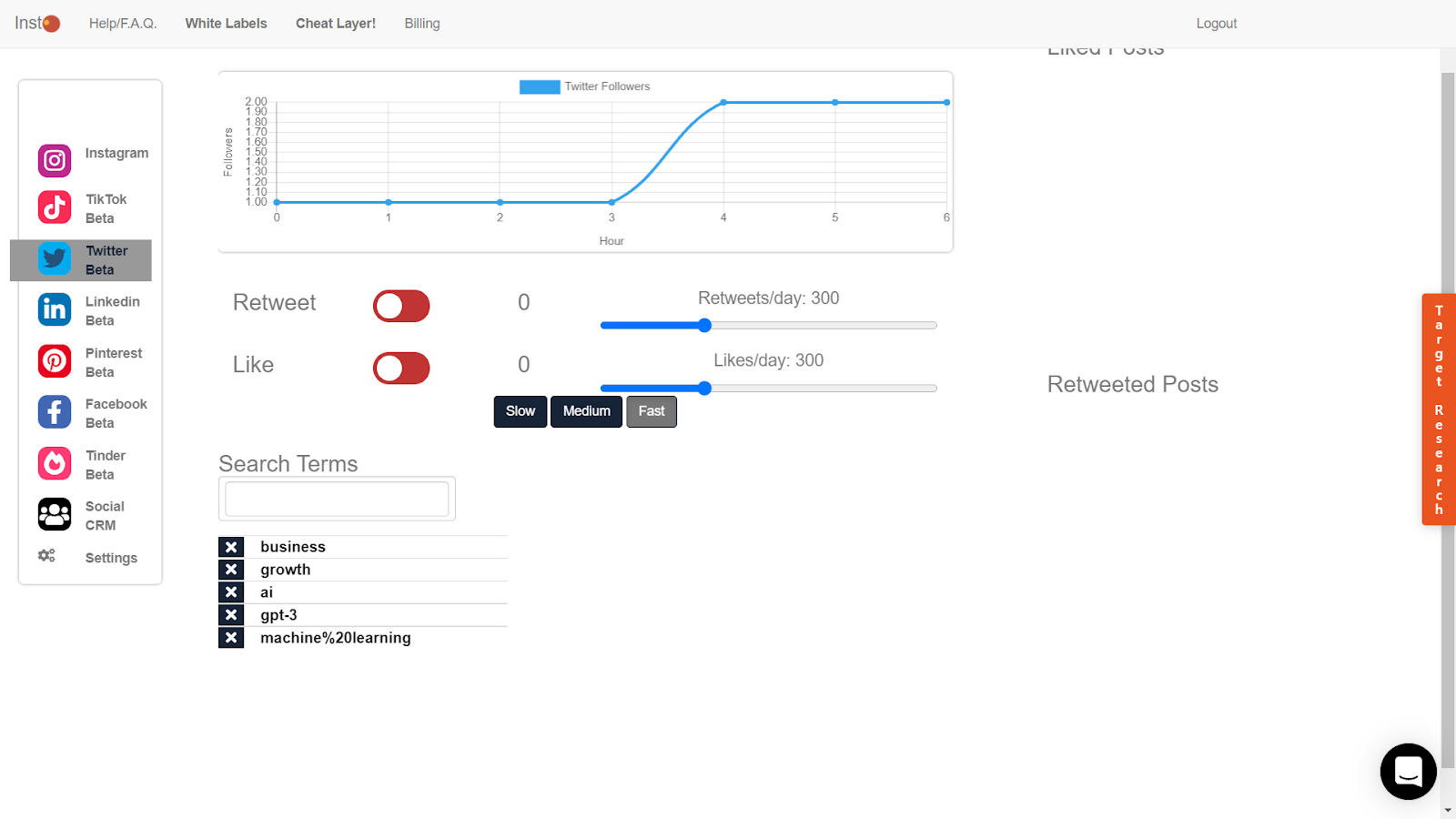Focus the Search Terms input field
Screen dimensions: 1456x819
pos(337,499)
